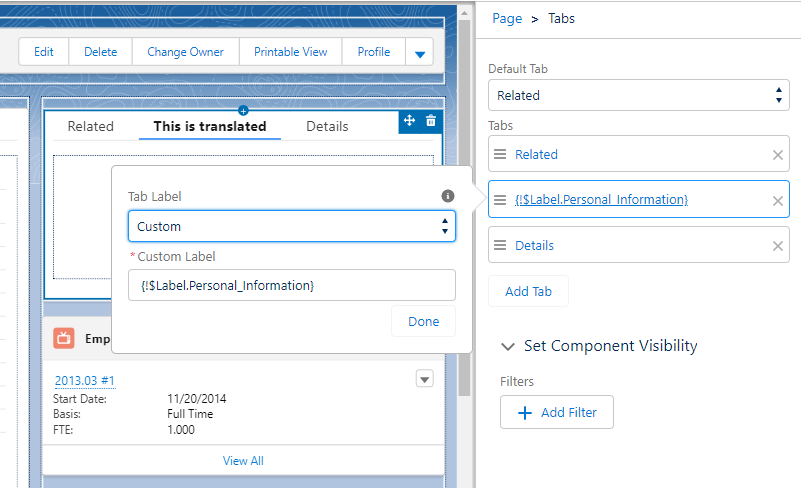The width and height of the screenshot is (801, 488).
Task: Click the move component handle icon
Action: point(409,121)
